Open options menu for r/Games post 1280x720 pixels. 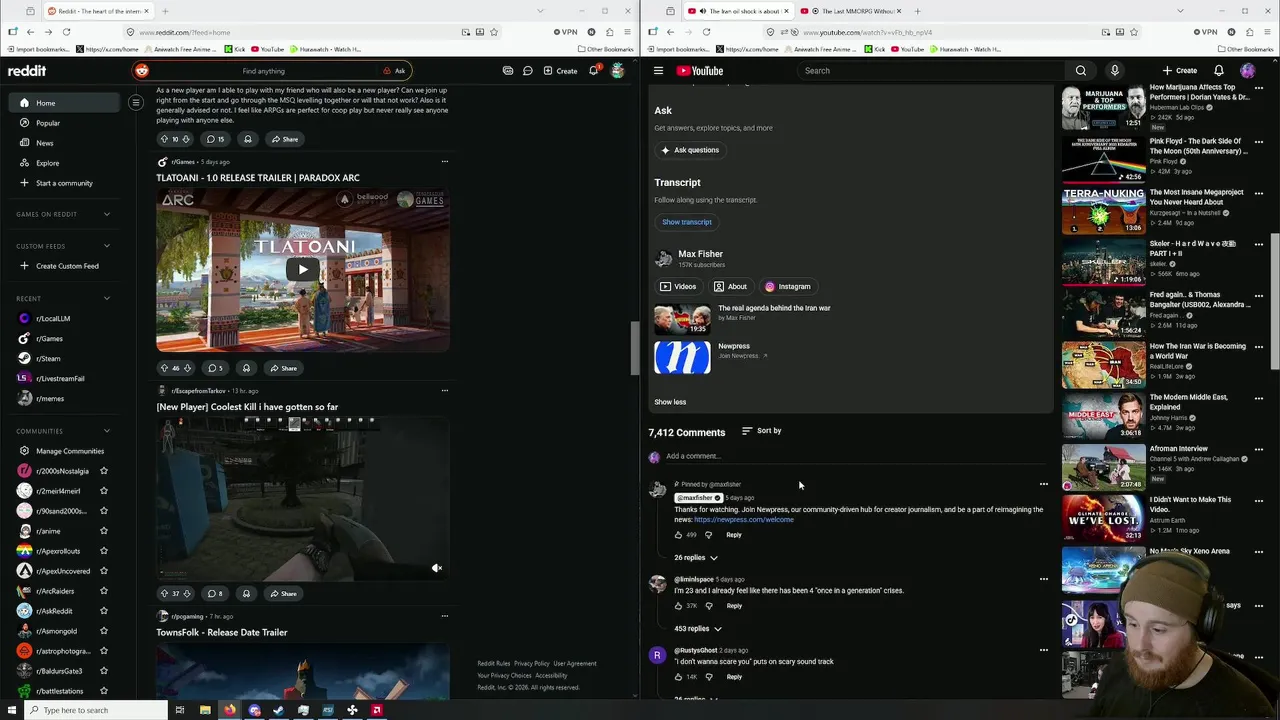[x=444, y=161]
